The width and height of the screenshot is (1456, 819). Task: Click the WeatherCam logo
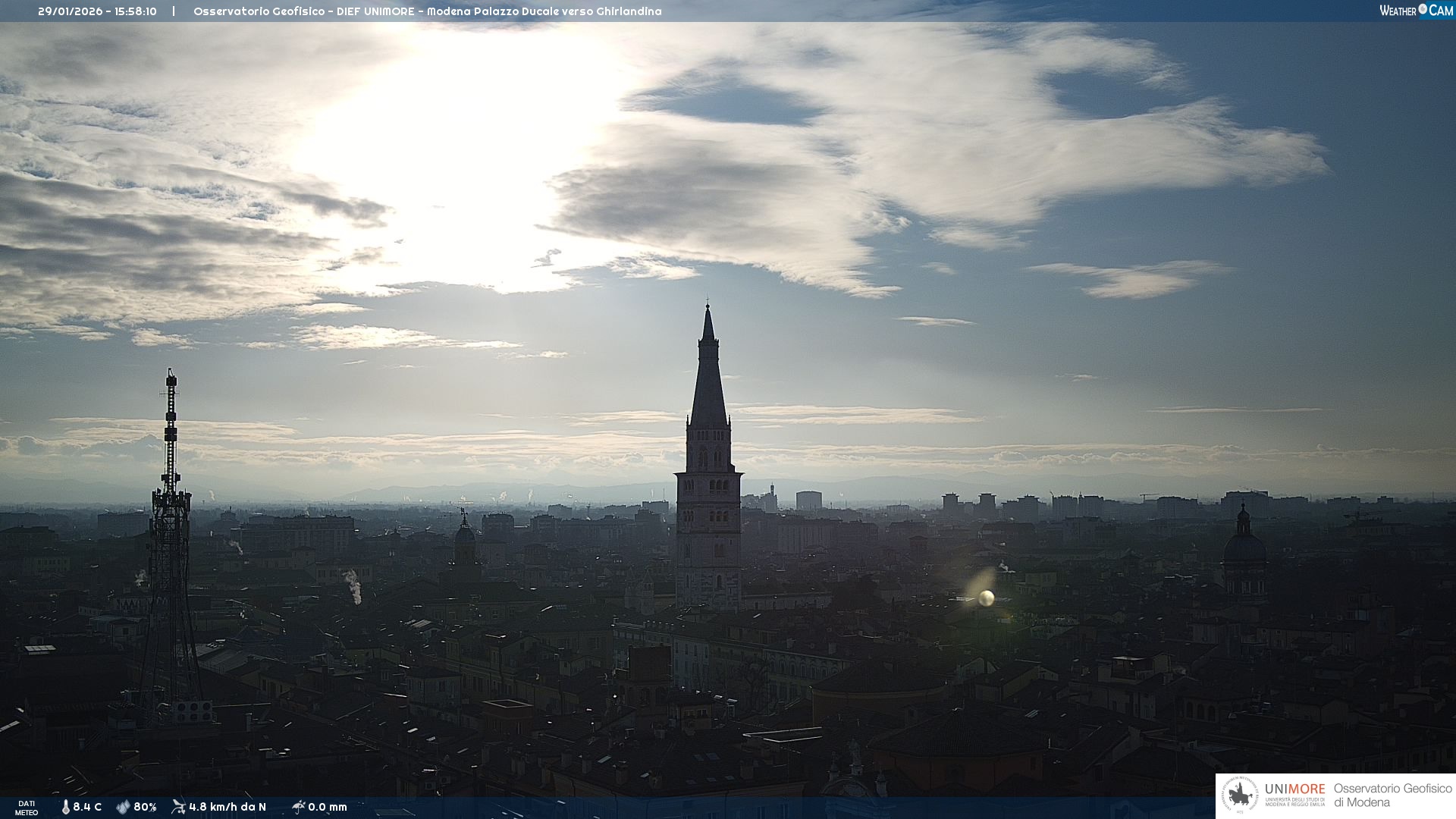pos(1416,11)
